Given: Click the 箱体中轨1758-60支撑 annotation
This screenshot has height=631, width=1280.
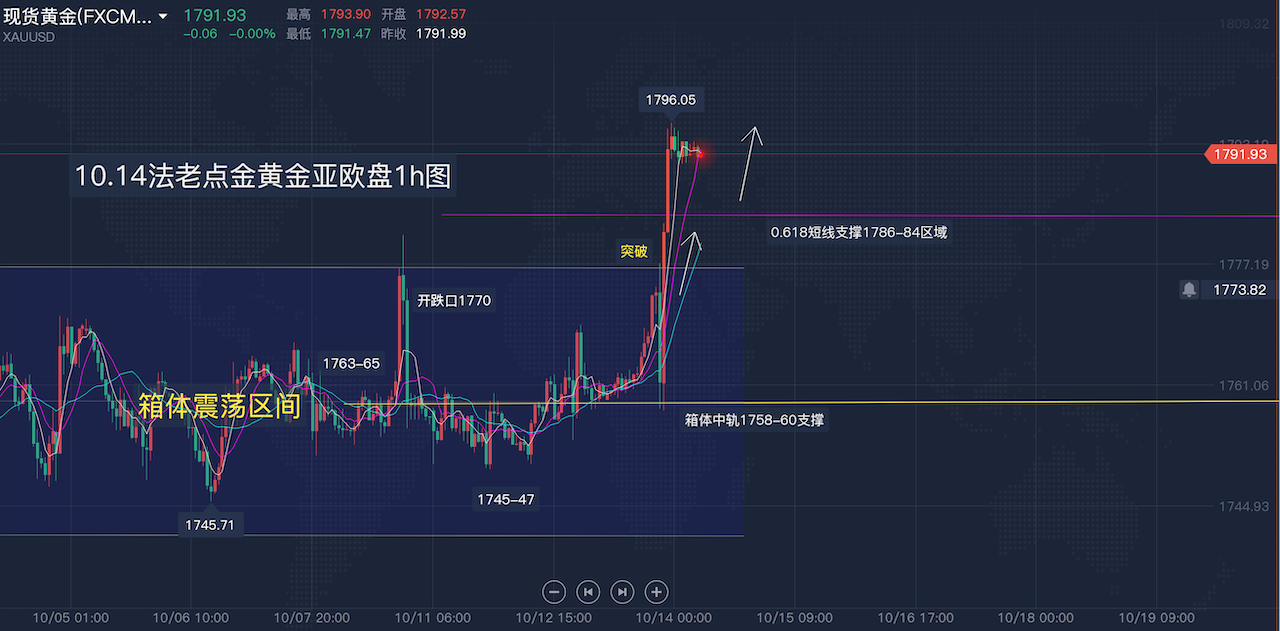Looking at the screenshot, I should click(x=755, y=421).
